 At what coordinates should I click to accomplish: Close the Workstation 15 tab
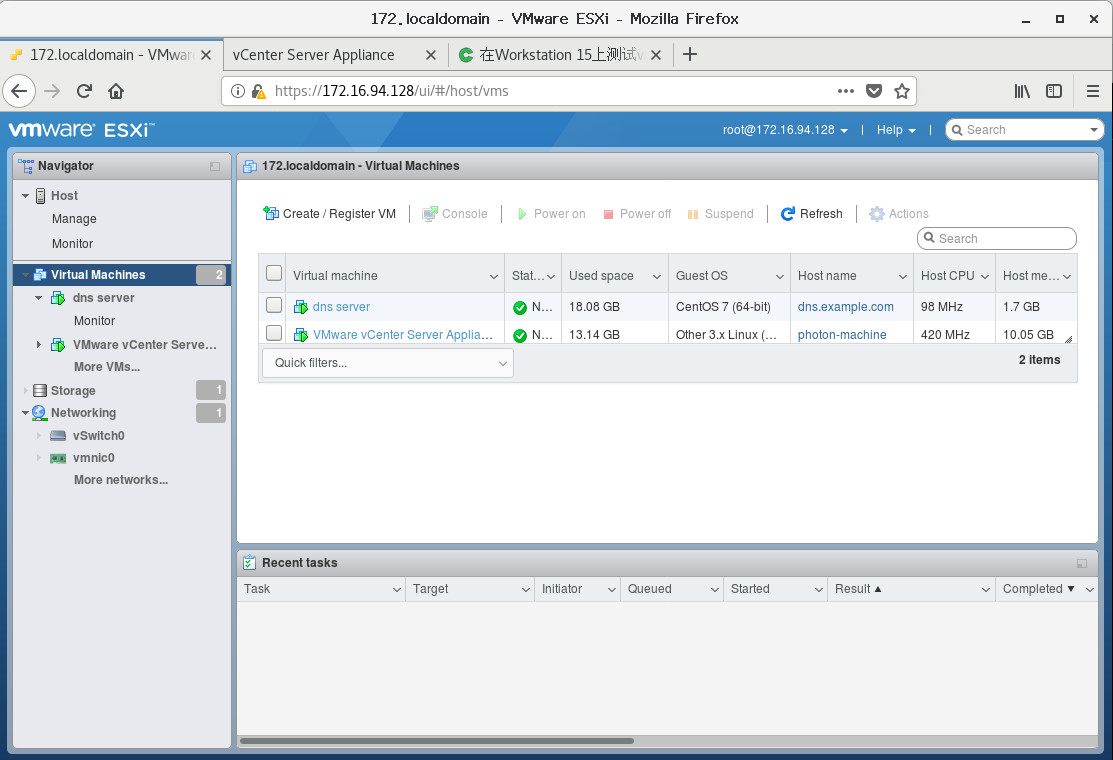pyautogui.click(x=656, y=55)
